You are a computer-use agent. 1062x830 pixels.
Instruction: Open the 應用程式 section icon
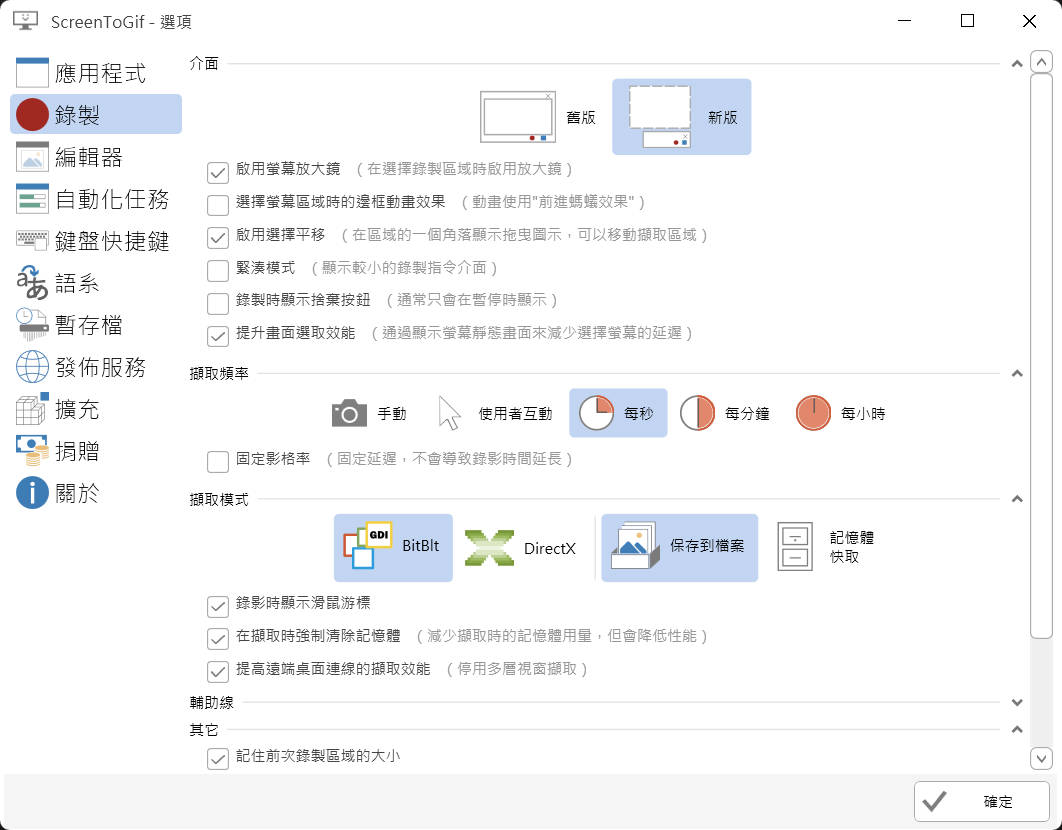coord(32,72)
